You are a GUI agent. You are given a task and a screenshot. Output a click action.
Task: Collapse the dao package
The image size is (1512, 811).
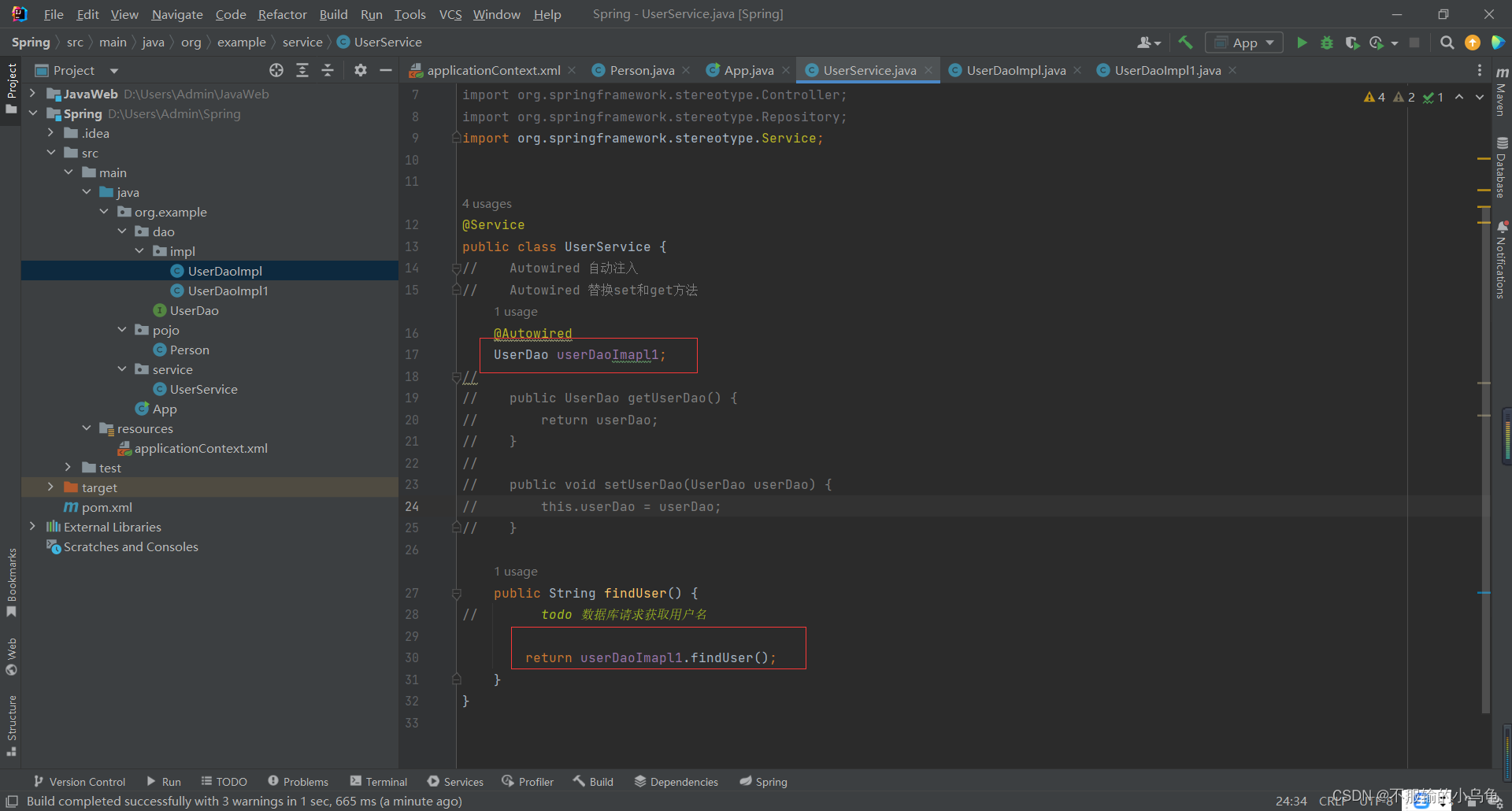122,231
